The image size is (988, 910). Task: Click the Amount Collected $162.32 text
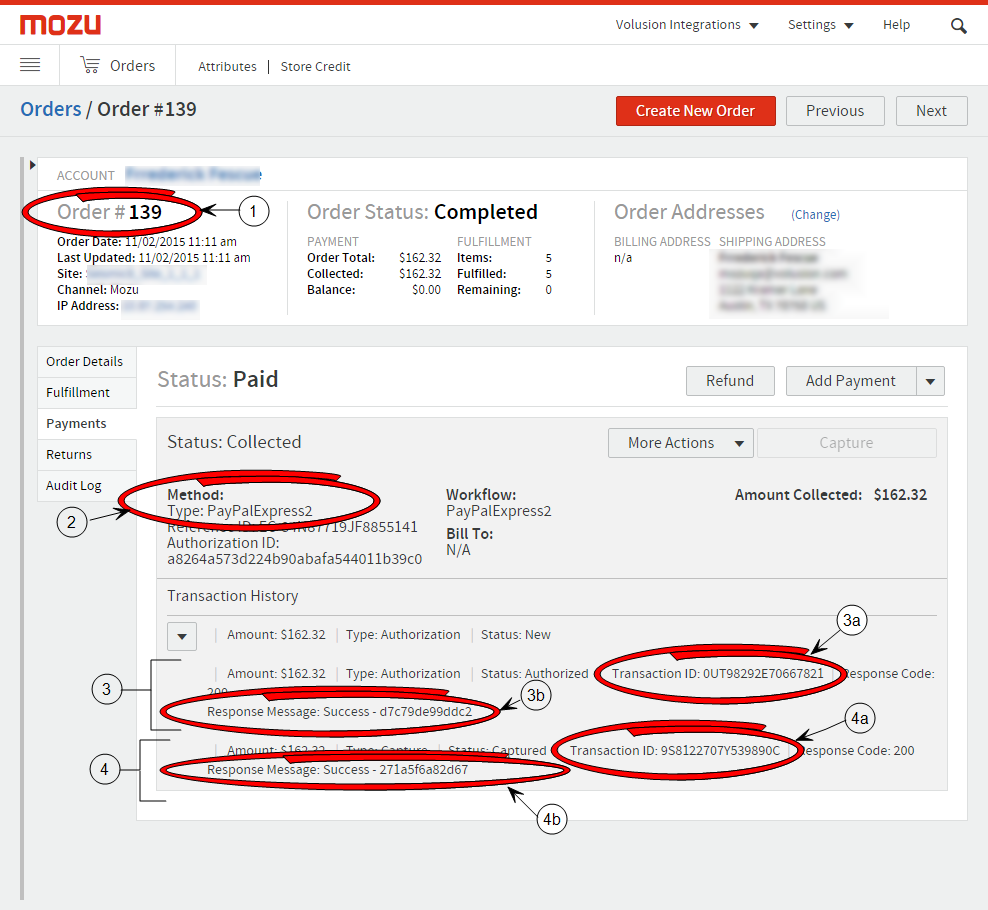(x=830, y=495)
